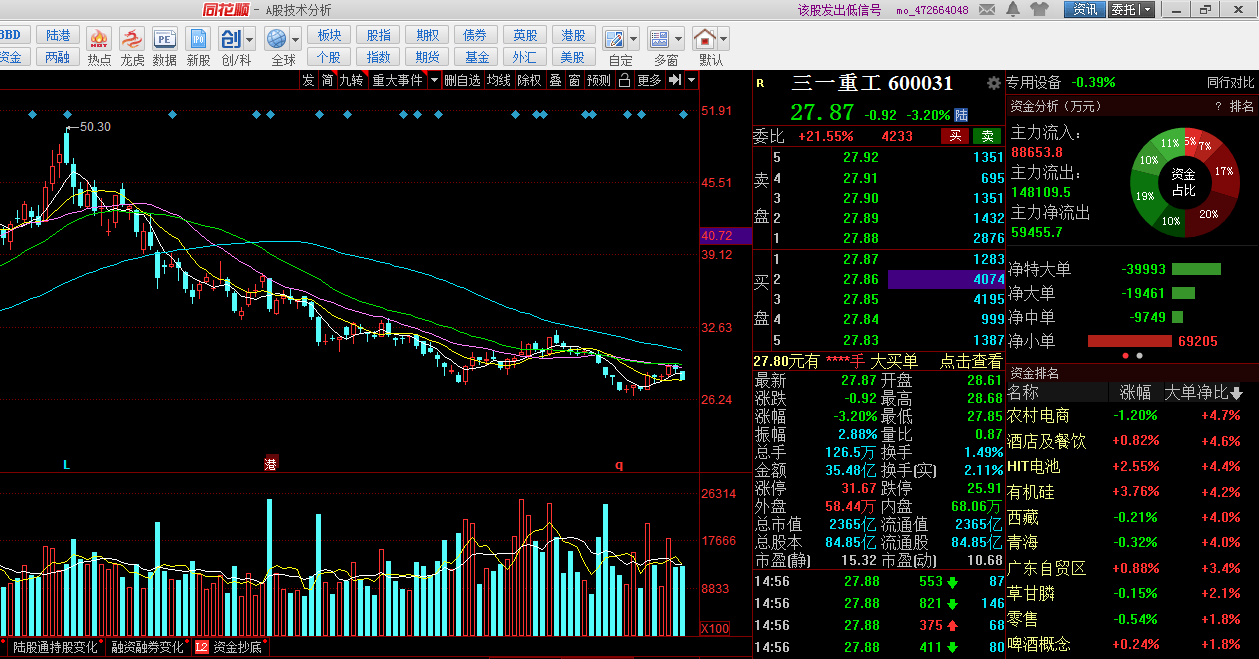Click the skin T-shirt icon
The width and height of the screenshot is (1259, 659).
pyautogui.click(x=1039, y=10)
